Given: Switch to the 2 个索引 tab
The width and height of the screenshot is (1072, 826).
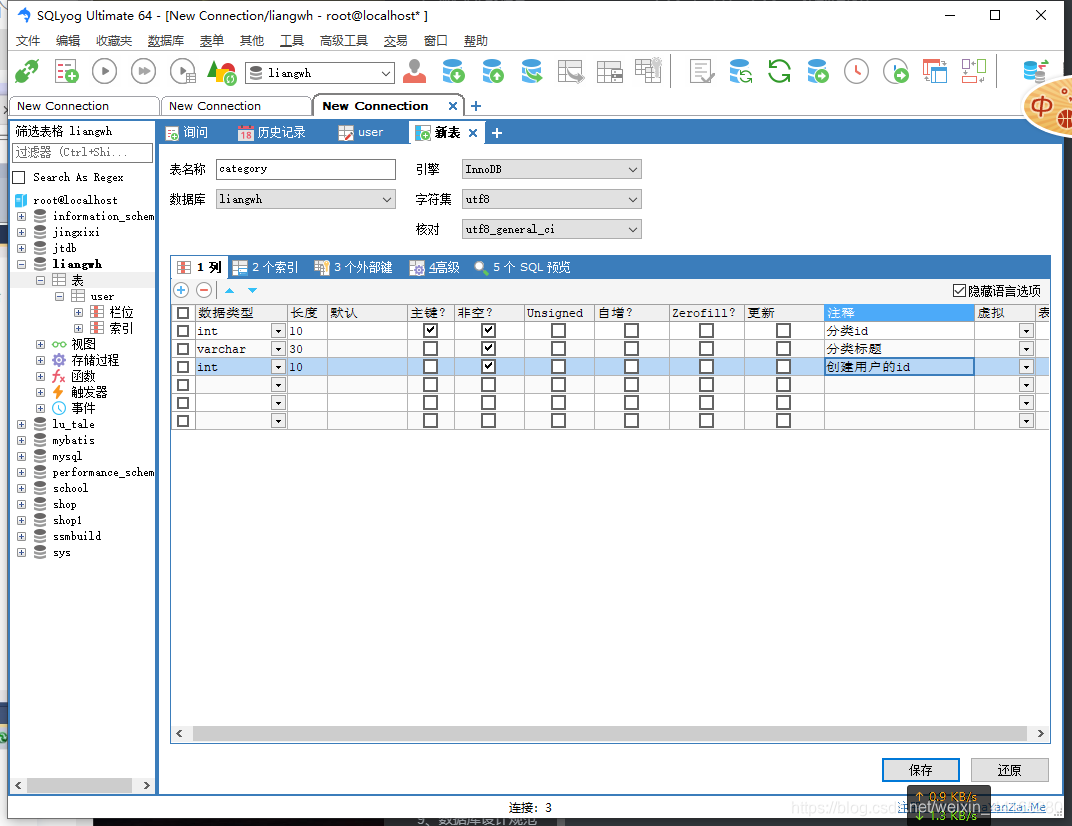Looking at the screenshot, I should pos(265,267).
